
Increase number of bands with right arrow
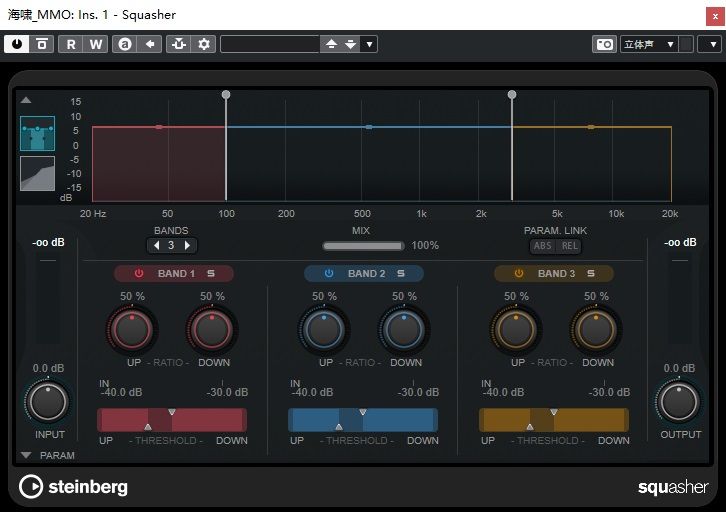pyautogui.click(x=187, y=245)
